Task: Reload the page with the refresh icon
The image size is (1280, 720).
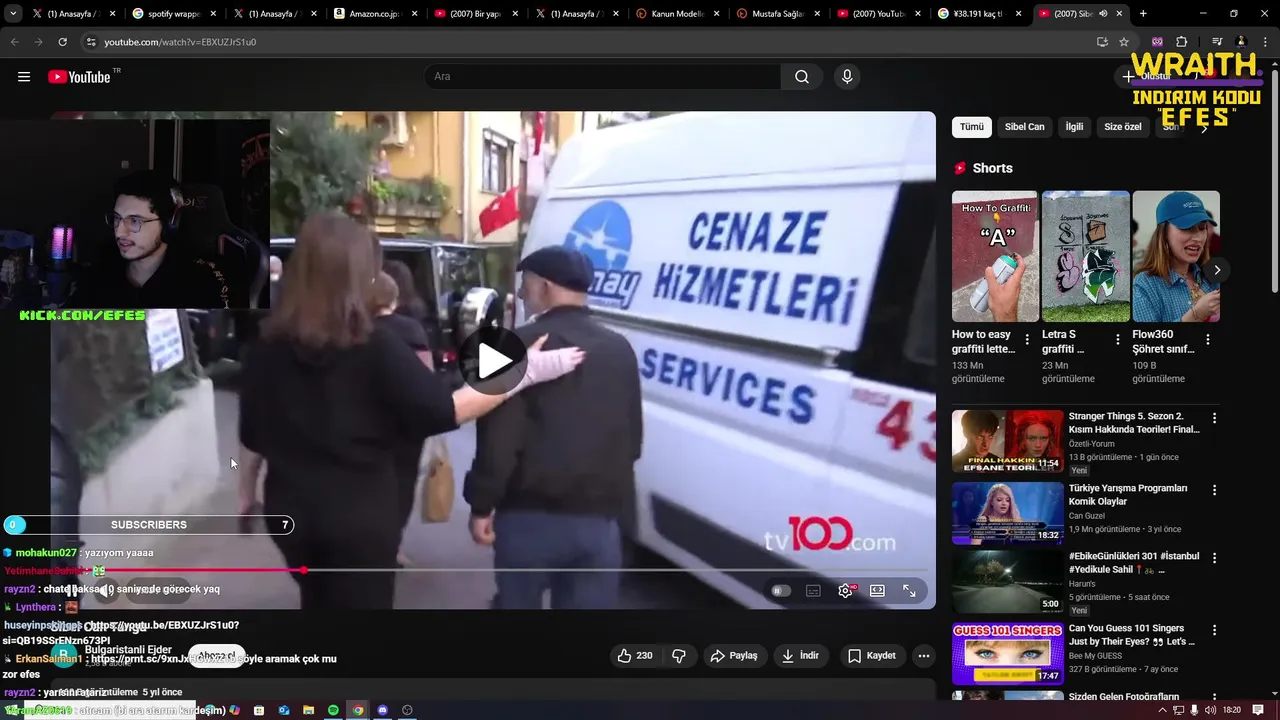Action: click(62, 42)
